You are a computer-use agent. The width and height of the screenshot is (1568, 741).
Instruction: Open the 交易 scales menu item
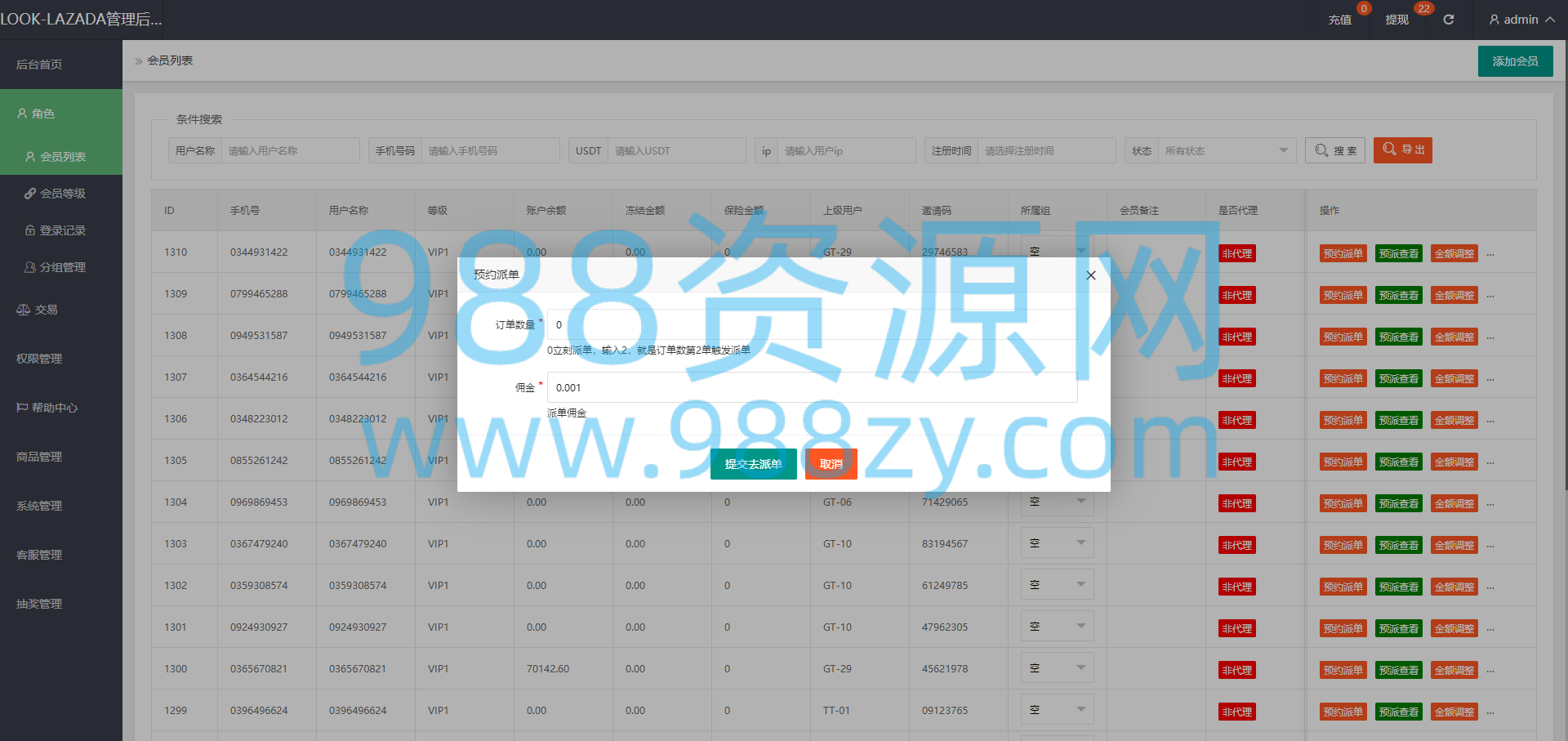[37, 310]
